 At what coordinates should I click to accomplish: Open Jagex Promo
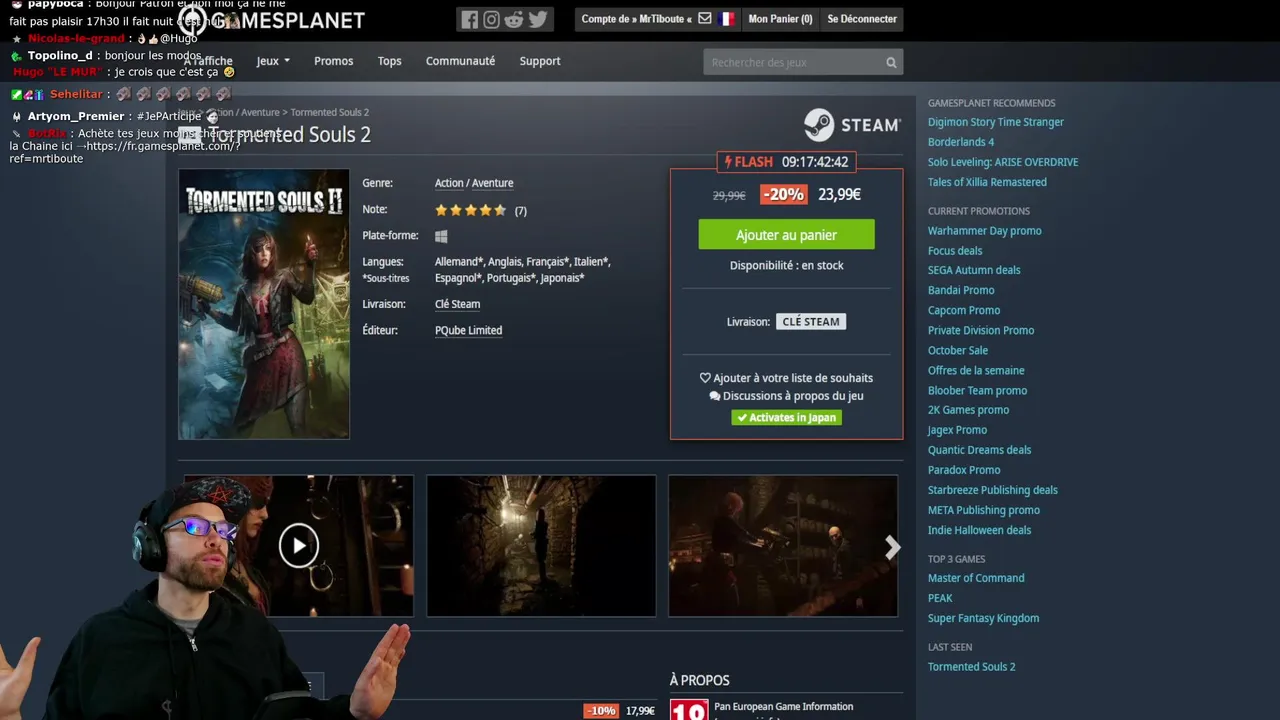(x=957, y=430)
